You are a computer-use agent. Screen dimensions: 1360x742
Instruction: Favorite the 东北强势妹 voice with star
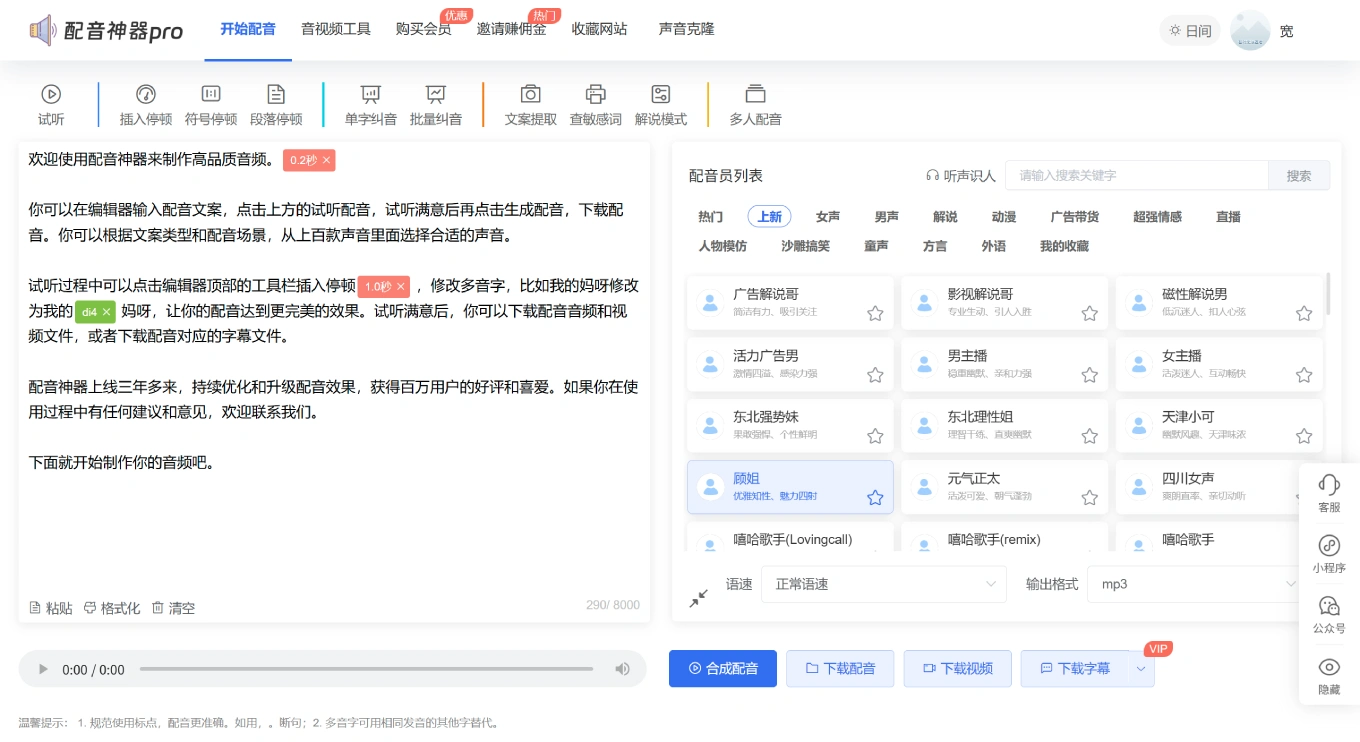coord(875,436)
